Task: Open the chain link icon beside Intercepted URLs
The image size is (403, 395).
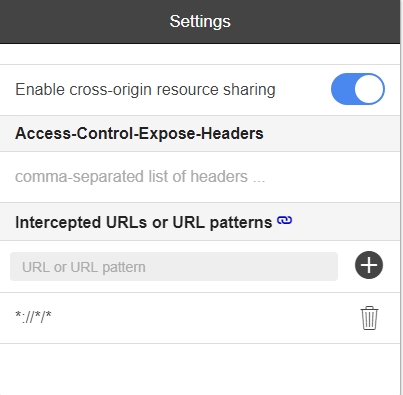Action: pos(284,220)
